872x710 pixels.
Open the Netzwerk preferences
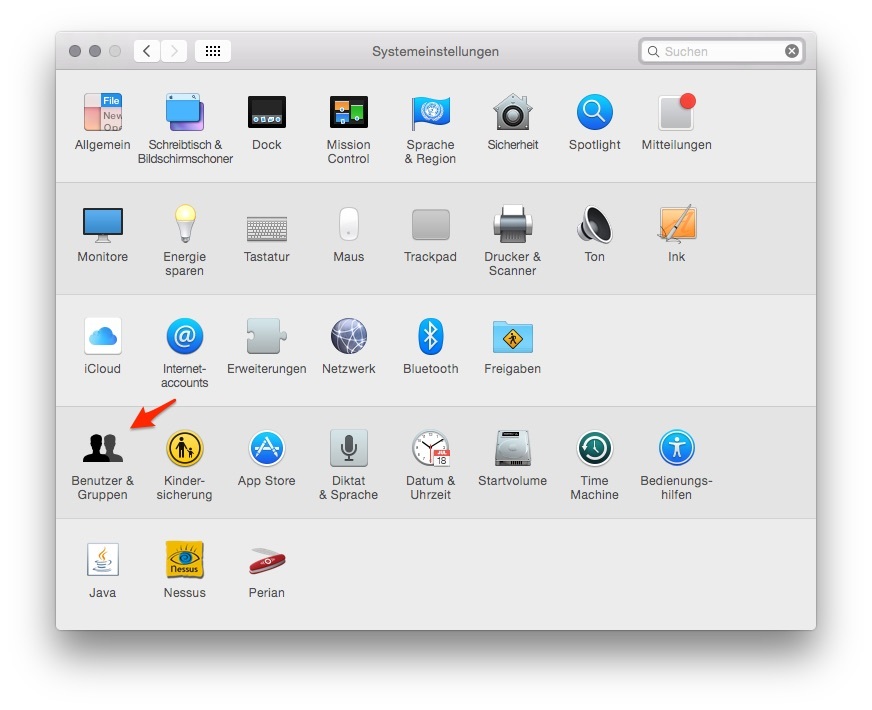(x=348, y=337)
